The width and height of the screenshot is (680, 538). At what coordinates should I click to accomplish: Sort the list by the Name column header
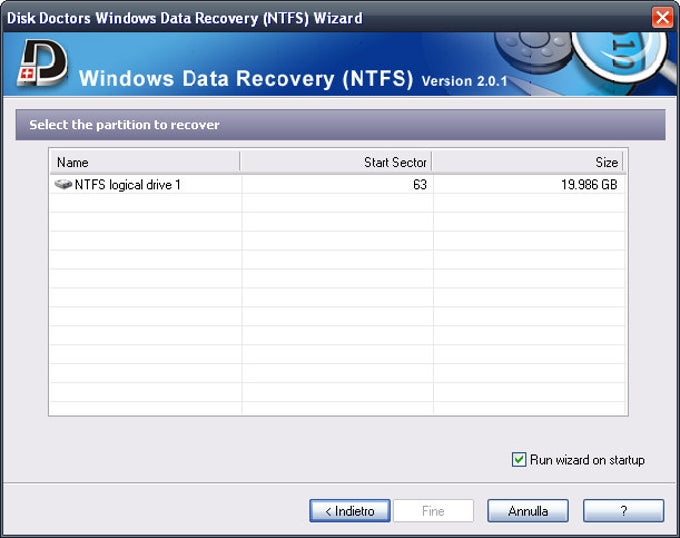click(x=145, y=162)
